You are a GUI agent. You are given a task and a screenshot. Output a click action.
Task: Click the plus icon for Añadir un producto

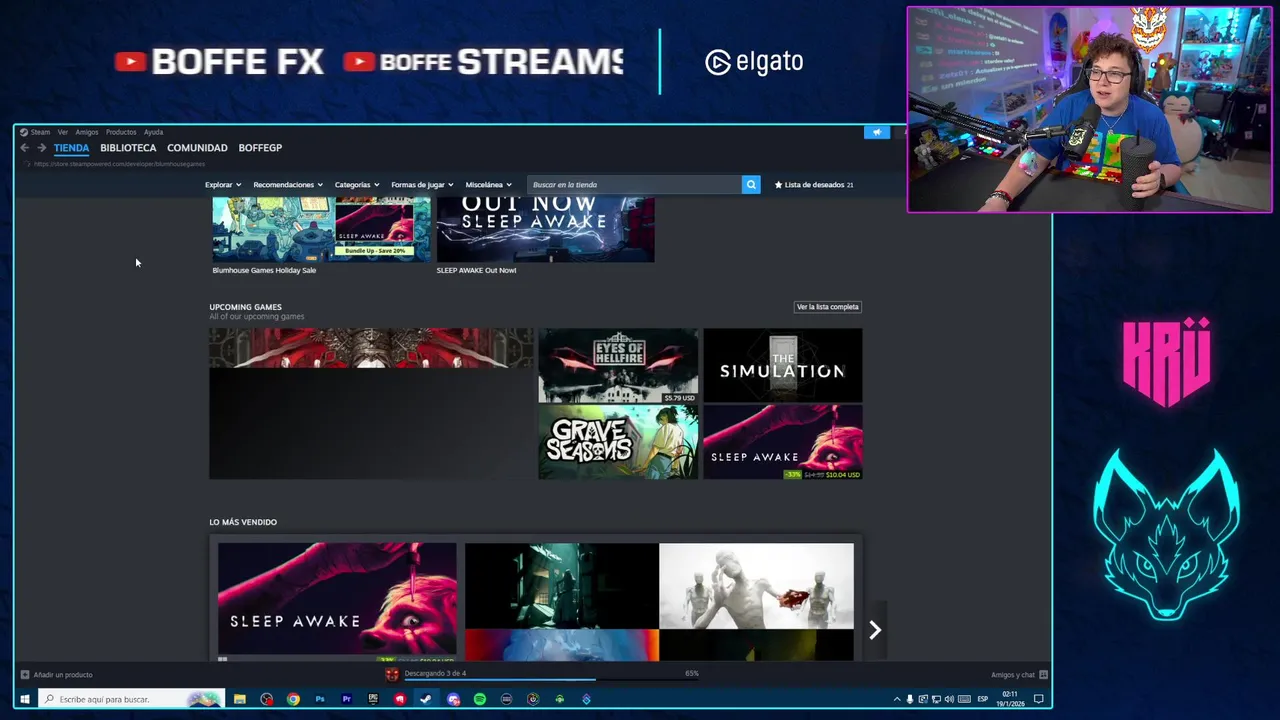click(25, 675)
